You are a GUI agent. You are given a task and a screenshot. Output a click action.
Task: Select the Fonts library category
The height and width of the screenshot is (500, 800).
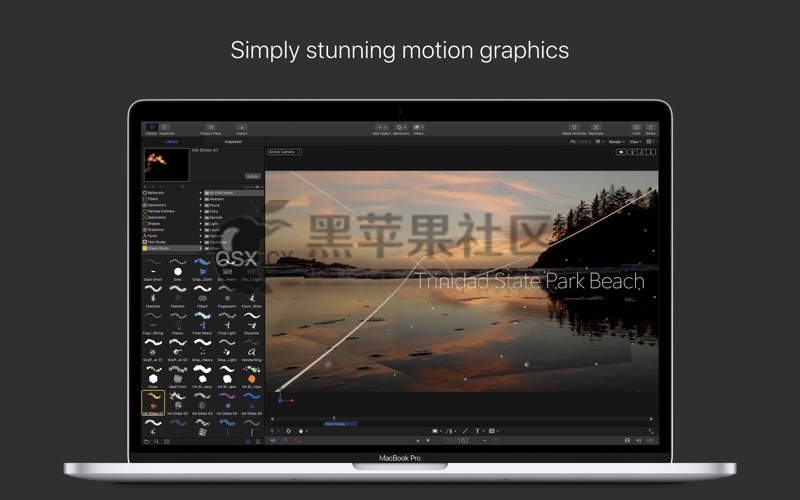172,236
